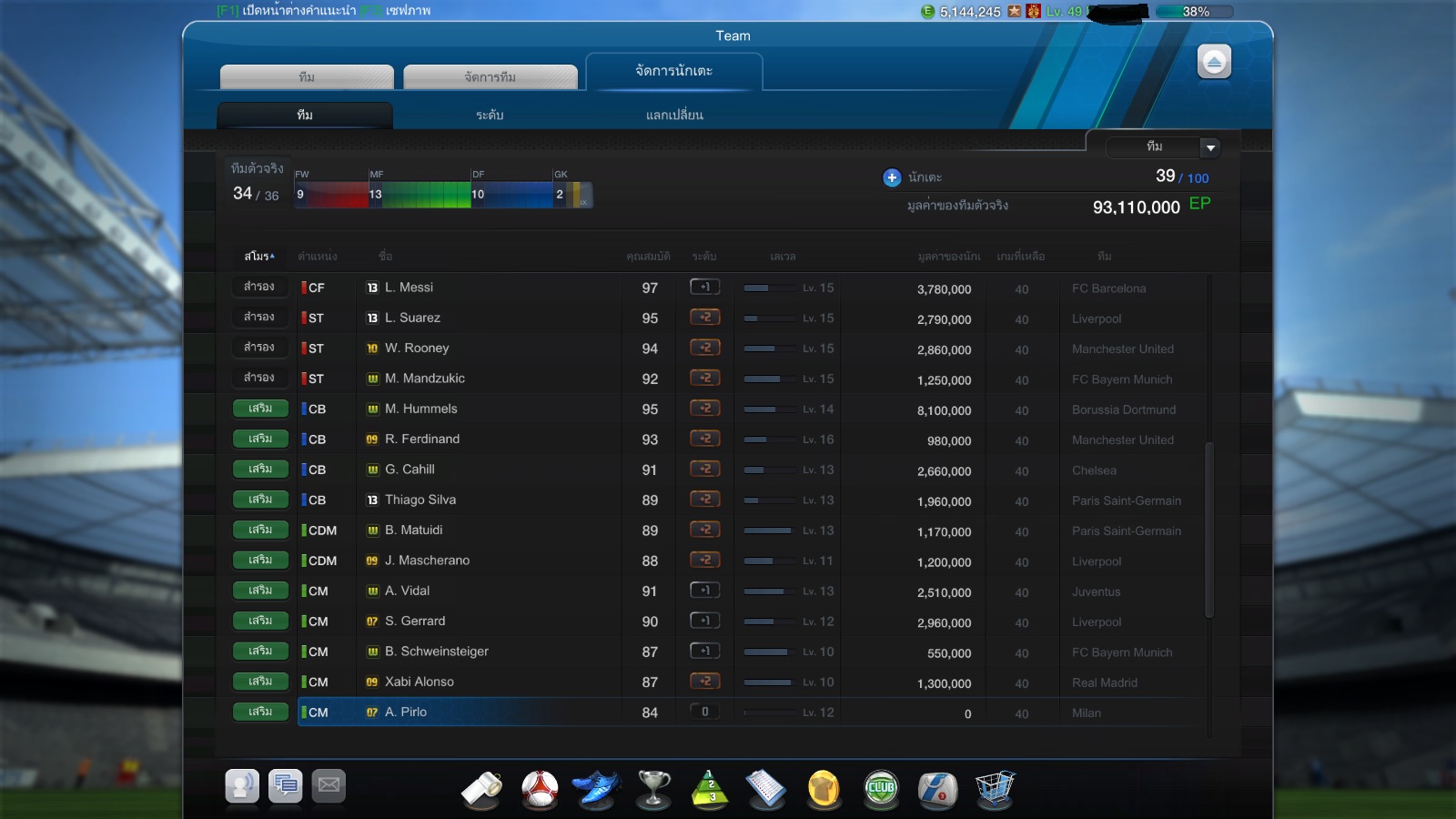Click L. Messi's season 13 card badge
Image resolution: width=1456 pixels, height=819 pixels.
click(x=372, y=288)
